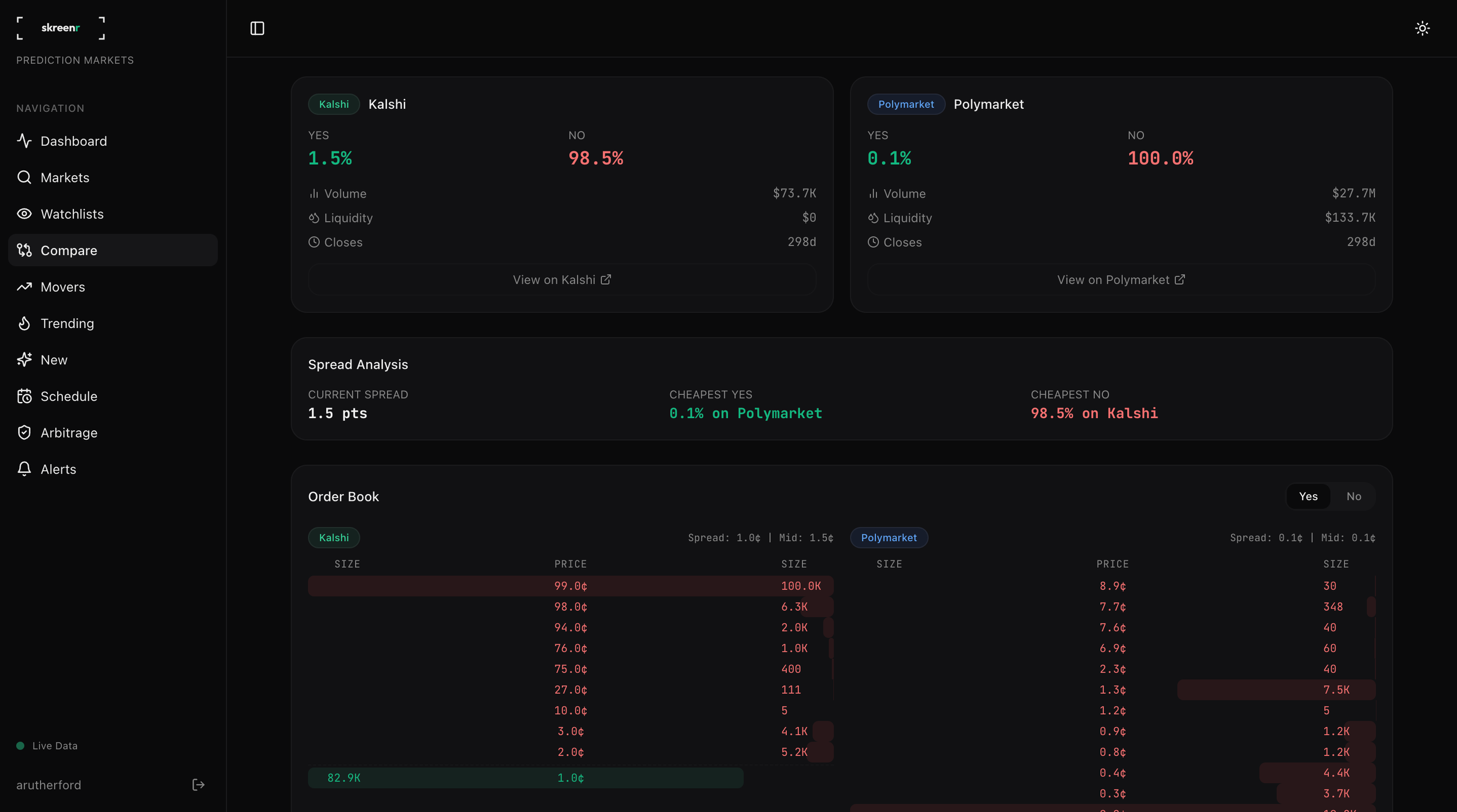Click the Kalshi spread and mid readout
1457x812 pixels.
tap(761, 538)
